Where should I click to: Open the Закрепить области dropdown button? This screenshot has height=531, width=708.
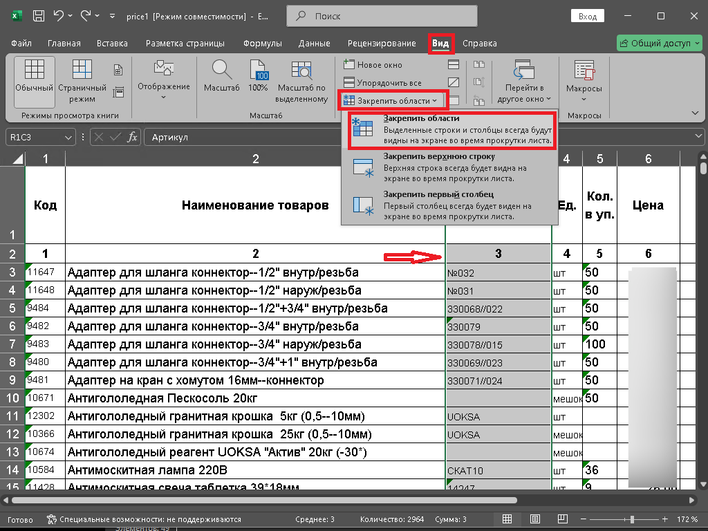(x=393, y=100)
